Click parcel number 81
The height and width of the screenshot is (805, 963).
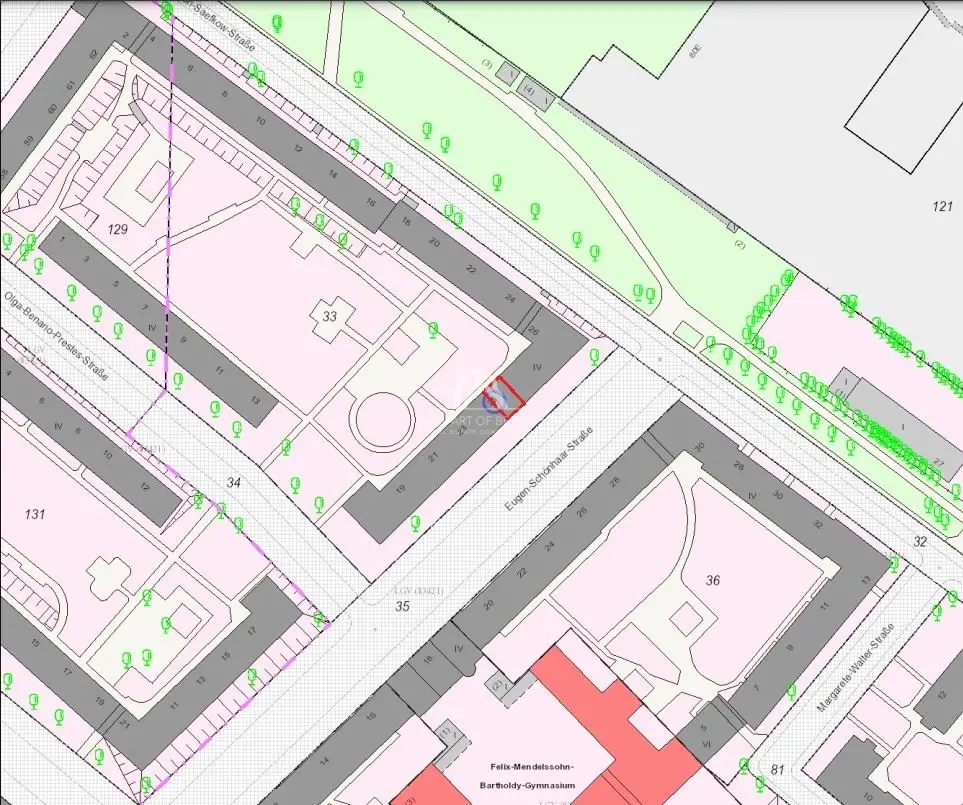coord(779,769)
